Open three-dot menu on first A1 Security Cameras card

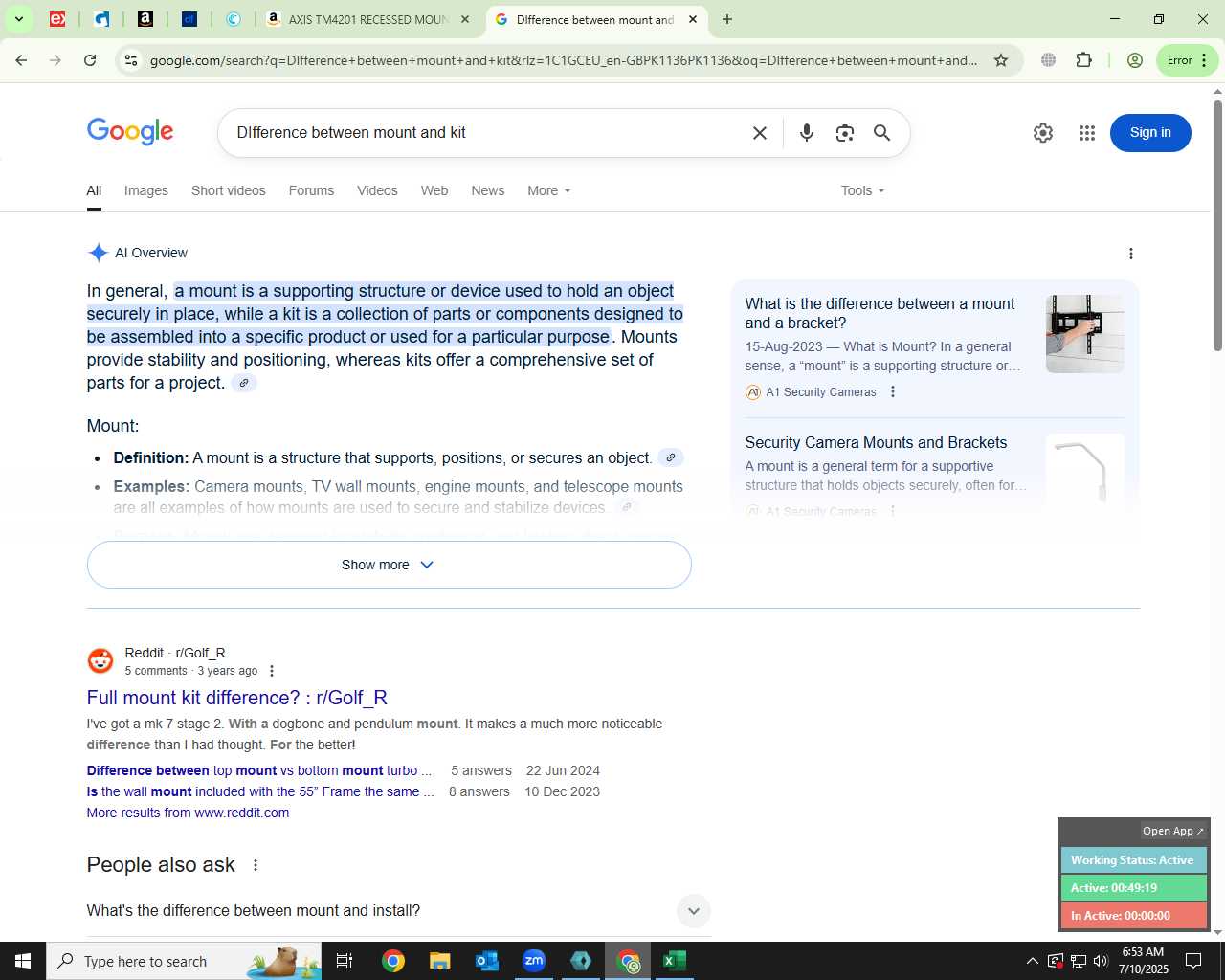[x=893, y=391]
